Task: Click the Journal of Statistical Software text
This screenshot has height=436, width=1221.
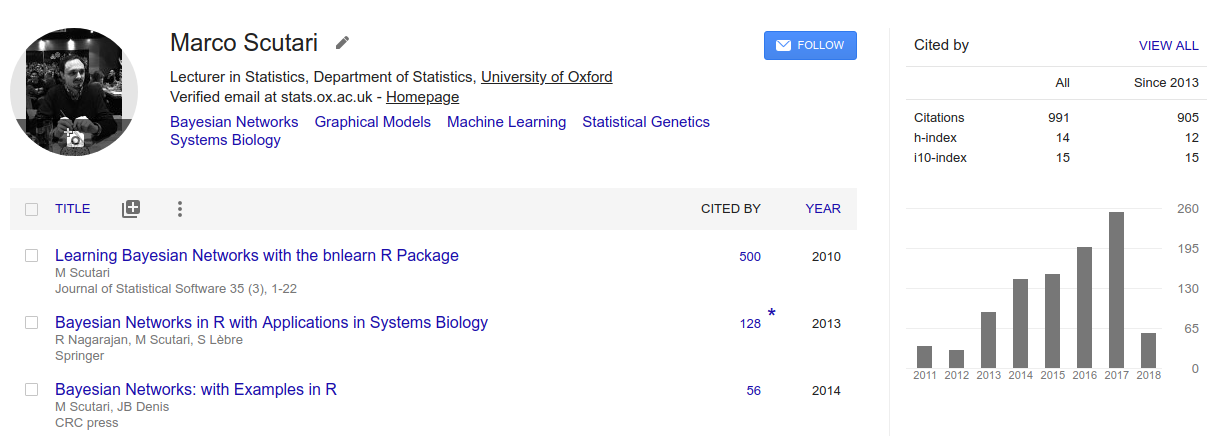Action: pos(176,289)
